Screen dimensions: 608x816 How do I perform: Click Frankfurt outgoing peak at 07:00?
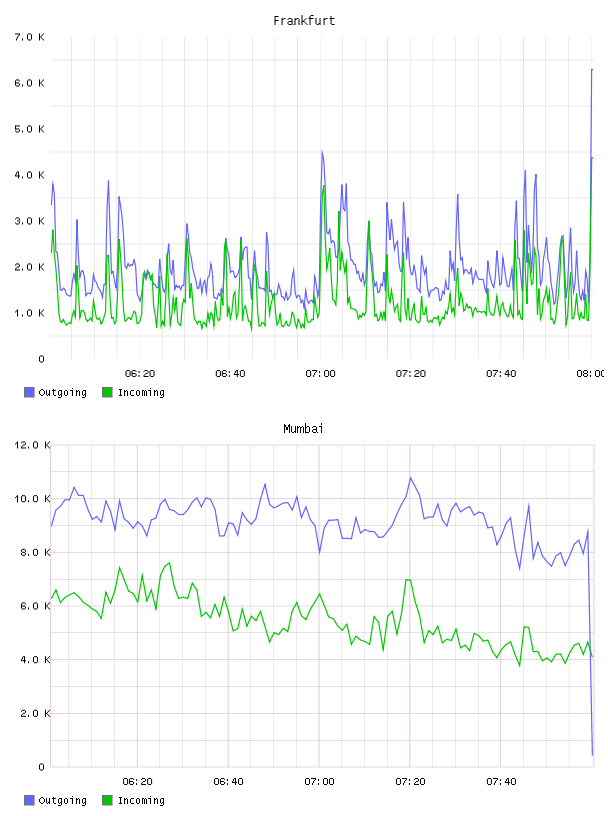[x=322, y=151]
